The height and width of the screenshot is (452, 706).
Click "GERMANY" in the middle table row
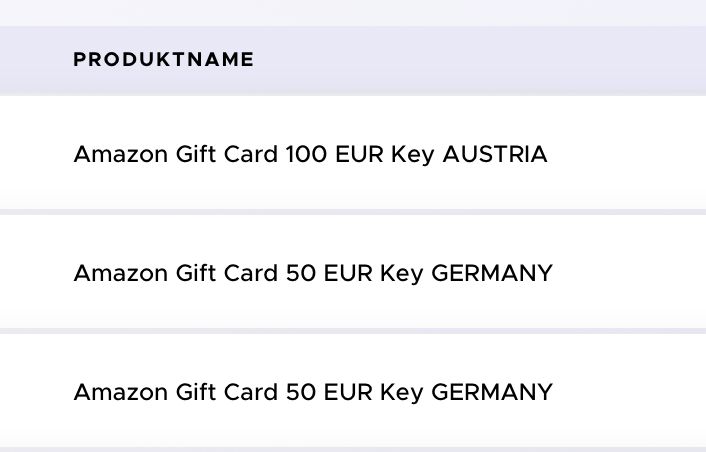tap(492, 273)
